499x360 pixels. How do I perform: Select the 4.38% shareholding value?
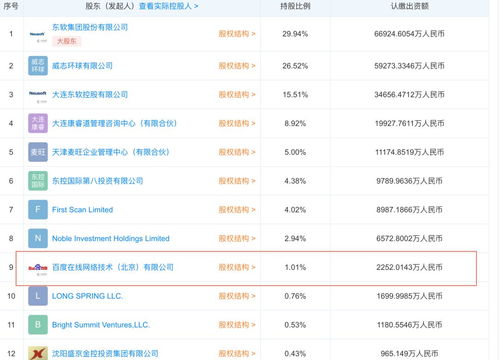[x=295, y=181]
